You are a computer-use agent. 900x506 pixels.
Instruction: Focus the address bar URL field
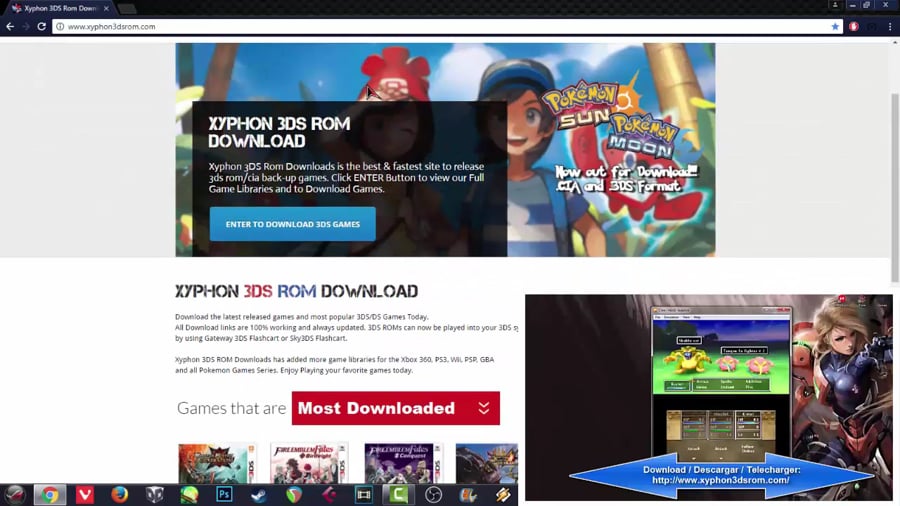point(448,26)
